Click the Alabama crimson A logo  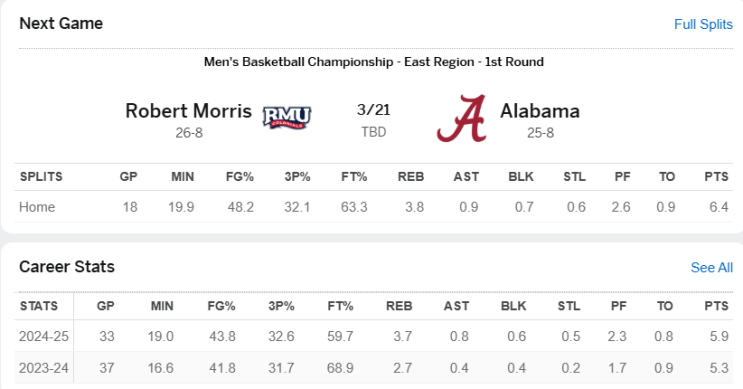click(462, 118)
